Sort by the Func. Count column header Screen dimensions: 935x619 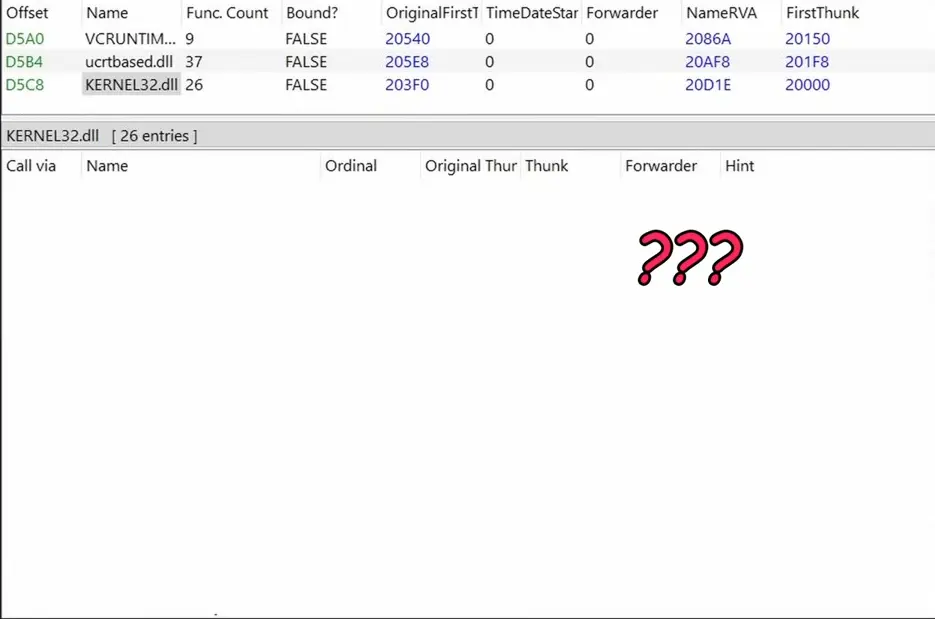point(227,13)
